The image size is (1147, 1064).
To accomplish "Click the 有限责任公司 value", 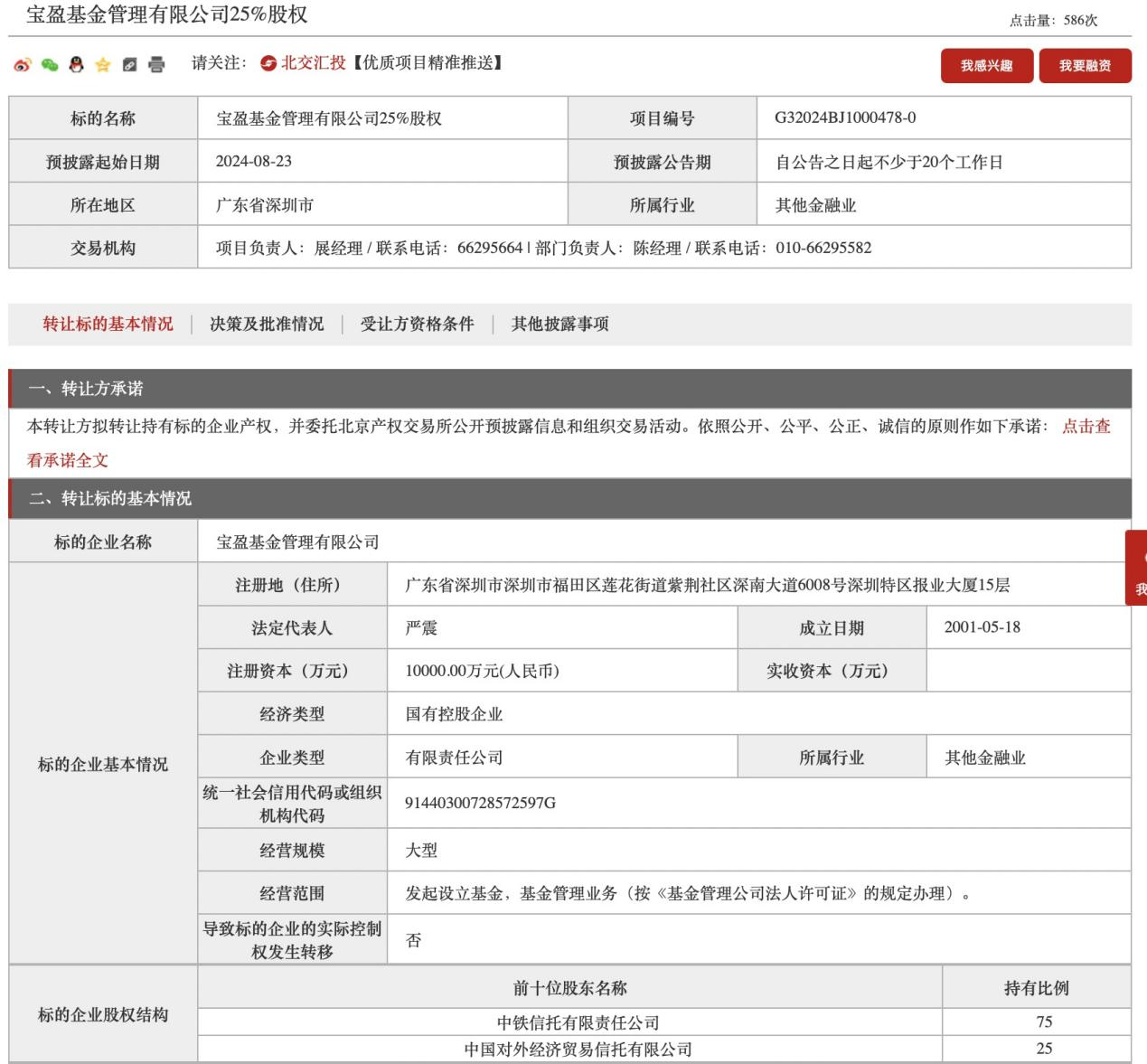I will click(x=454, y=758).
